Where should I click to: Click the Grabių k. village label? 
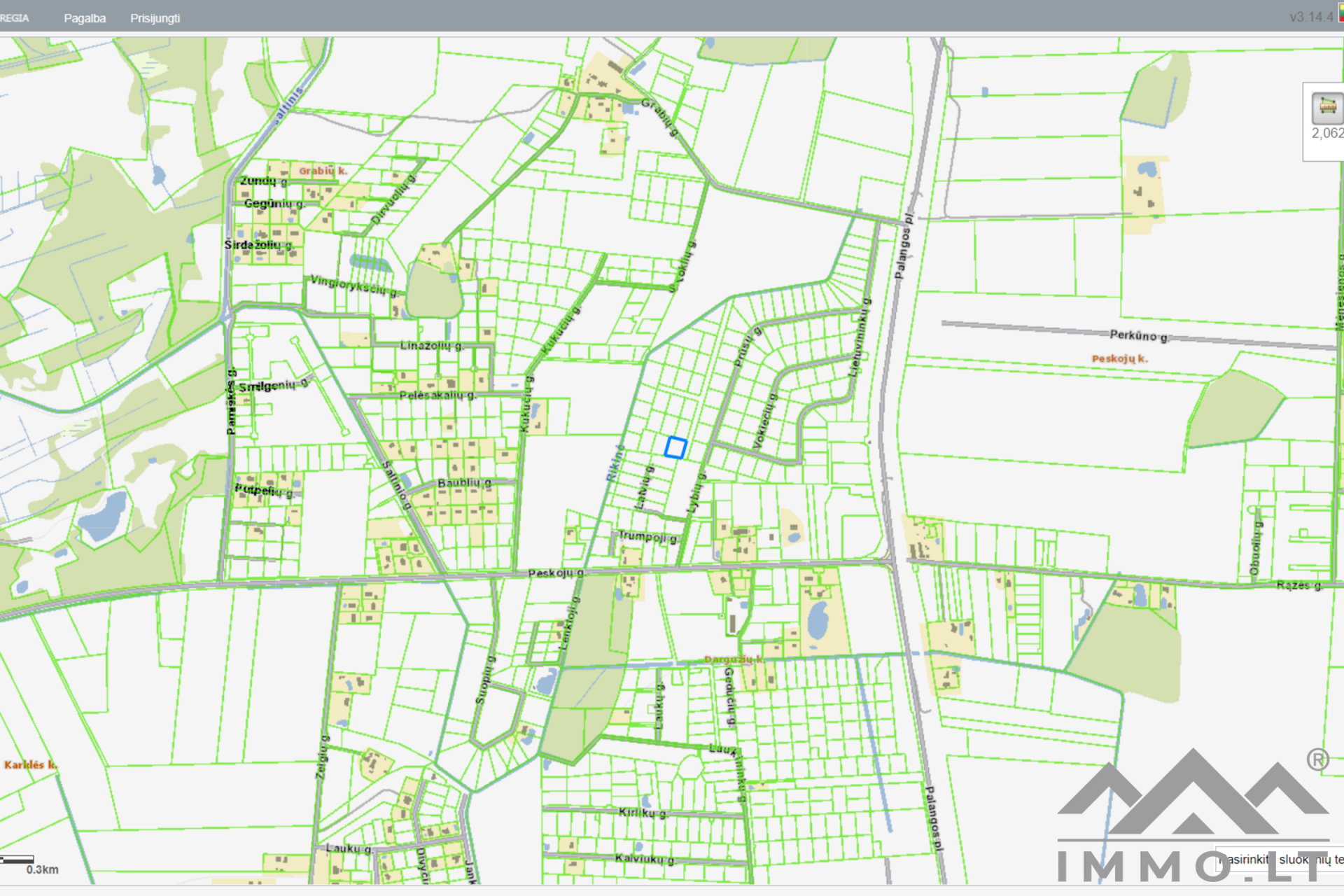click(323, 170)
